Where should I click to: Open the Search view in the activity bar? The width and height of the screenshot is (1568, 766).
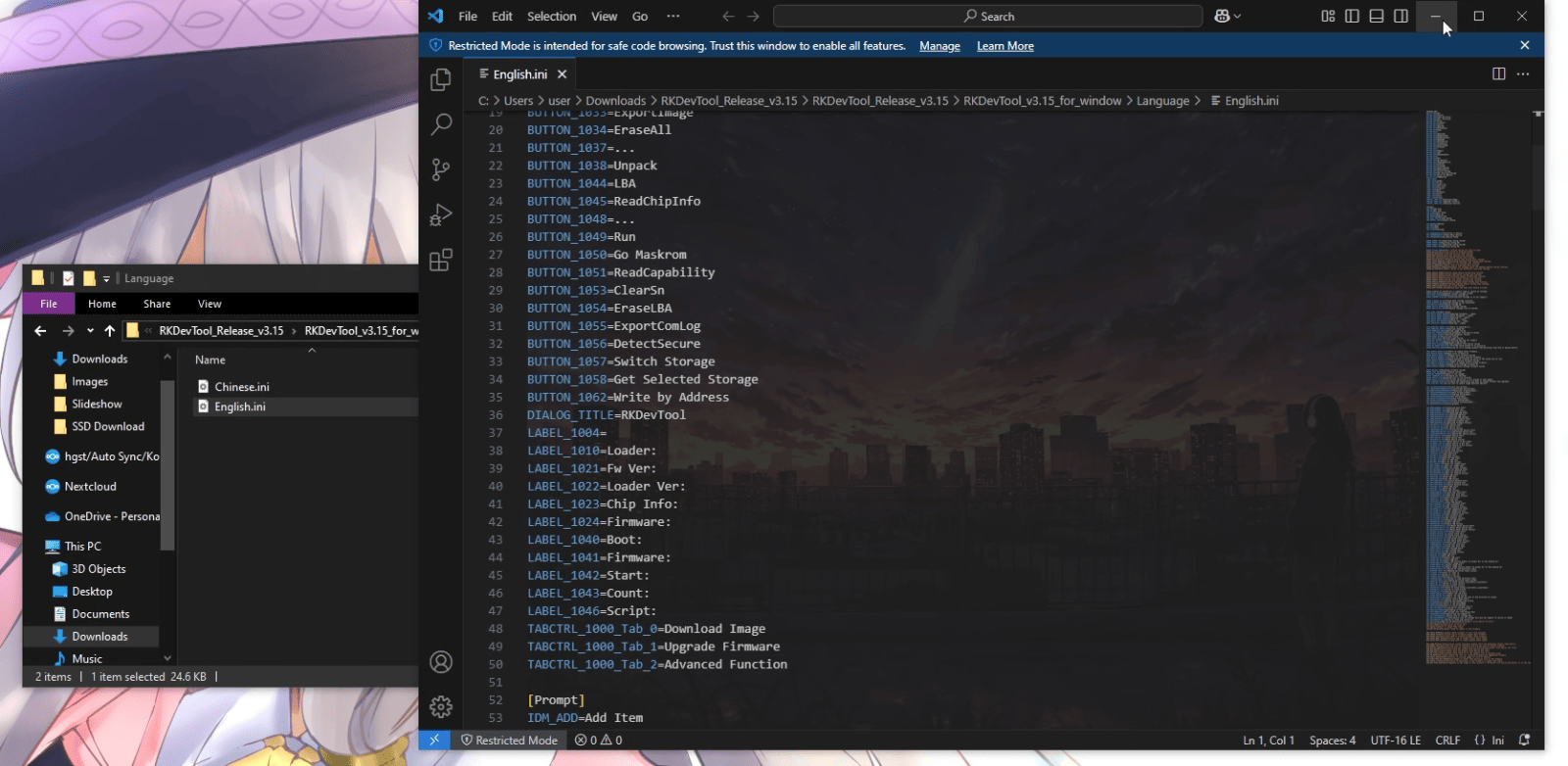point(441,124)
